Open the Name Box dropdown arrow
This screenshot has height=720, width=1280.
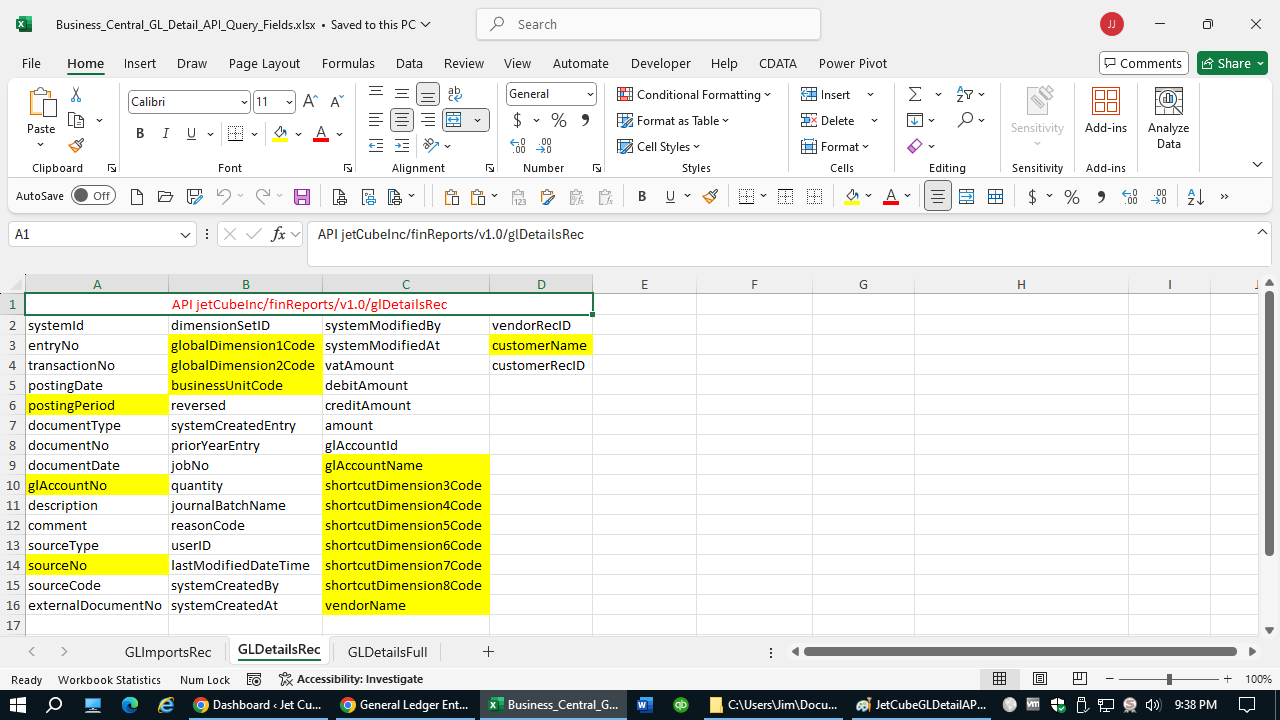(186, 235)
